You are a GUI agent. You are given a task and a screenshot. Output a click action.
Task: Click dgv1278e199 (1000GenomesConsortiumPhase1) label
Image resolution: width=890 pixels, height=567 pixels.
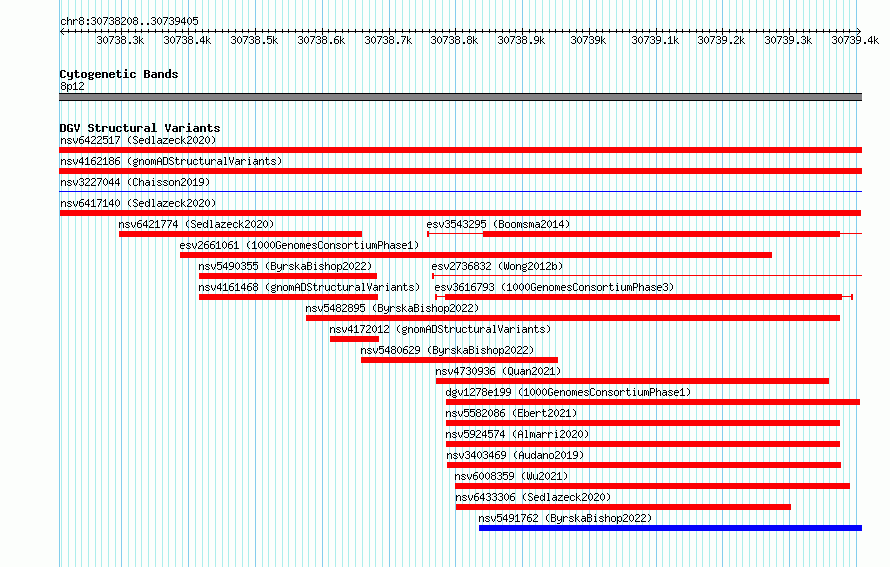click(x=568, y=392)
